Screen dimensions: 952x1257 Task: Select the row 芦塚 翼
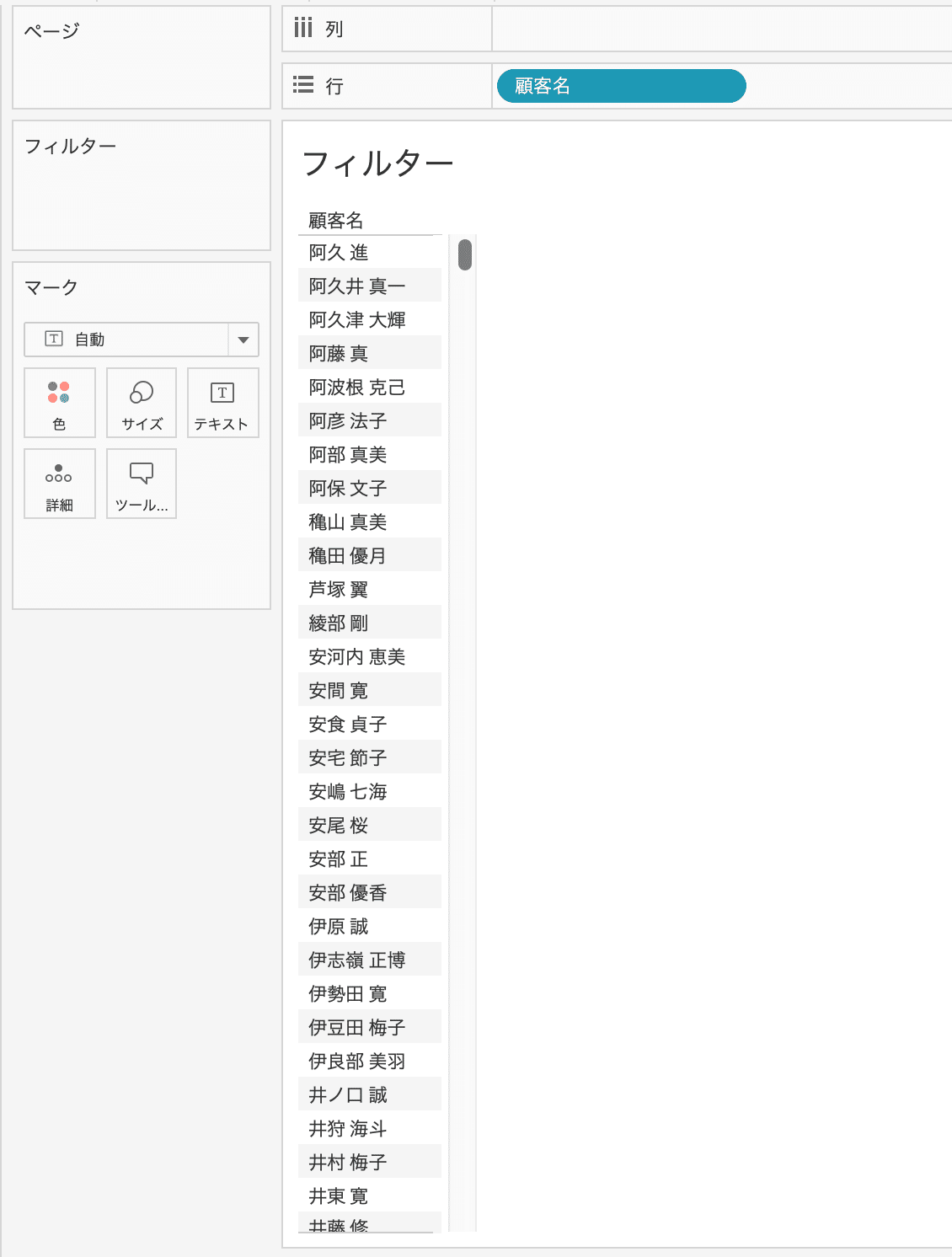[370, 589]
